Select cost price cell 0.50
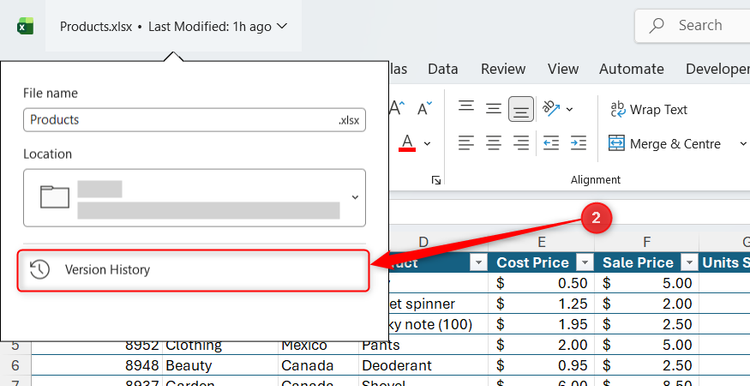 (x=541, y=283)
